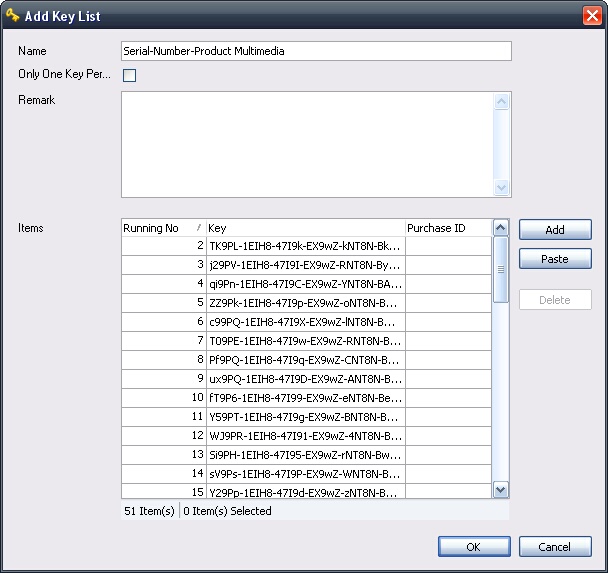Click Remark scrollbar down arrow

502,188
